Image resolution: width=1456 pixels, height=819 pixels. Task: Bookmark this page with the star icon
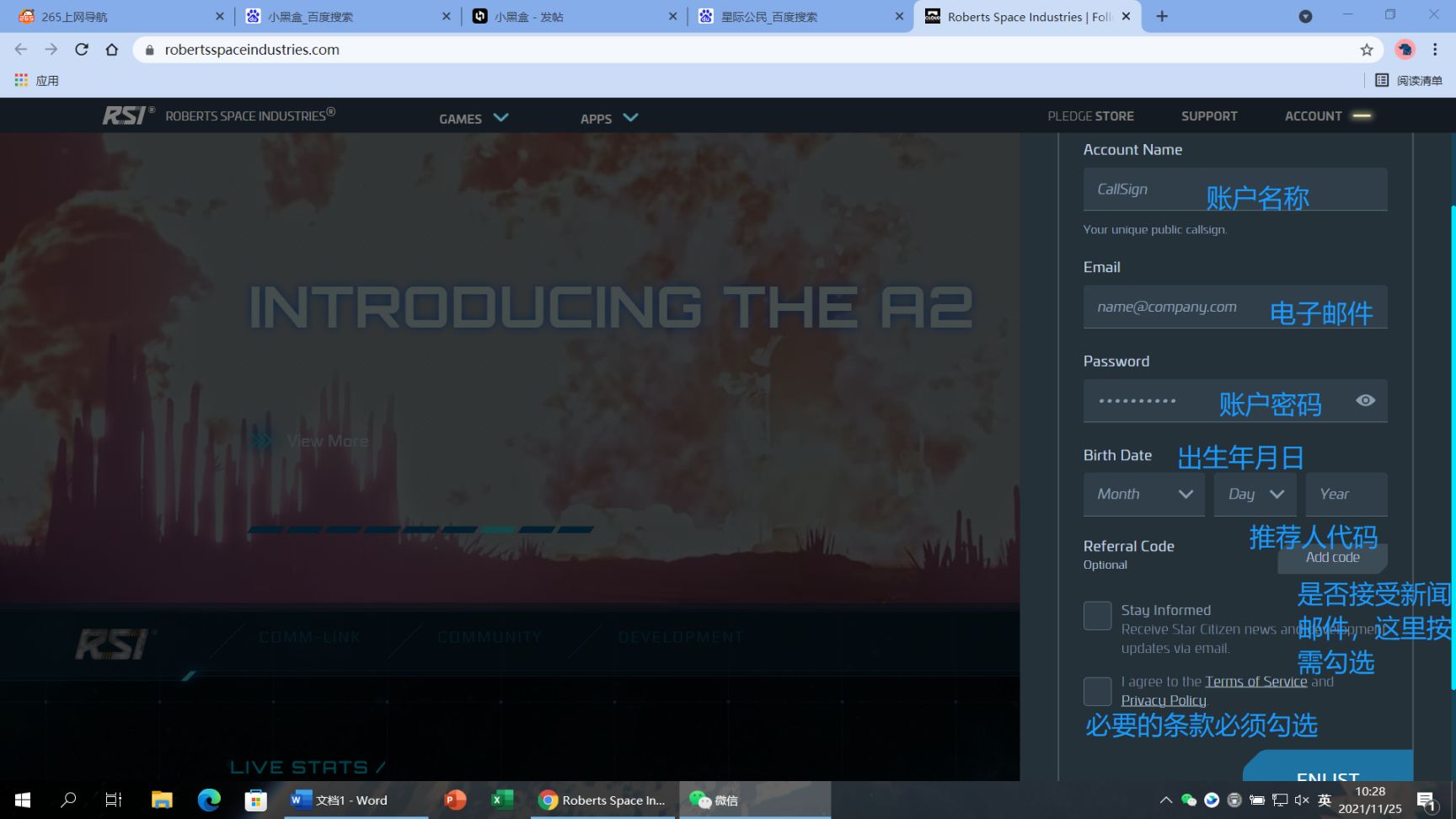pos(1367,50)
